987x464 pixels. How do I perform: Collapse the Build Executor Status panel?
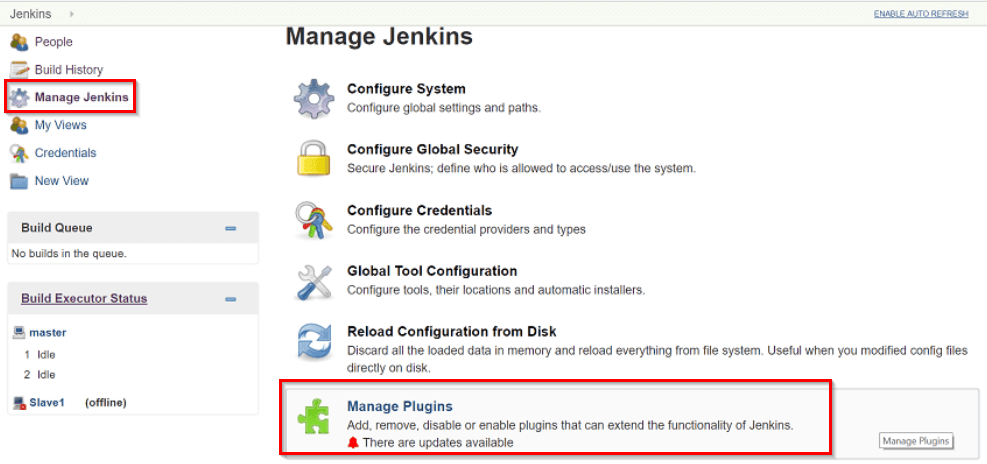click(x=230, y=299)
